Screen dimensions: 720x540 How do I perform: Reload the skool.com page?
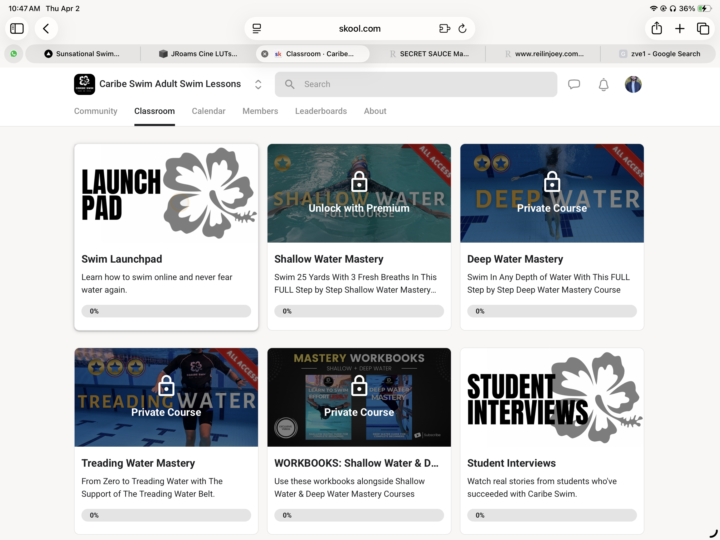click(462, 28)
